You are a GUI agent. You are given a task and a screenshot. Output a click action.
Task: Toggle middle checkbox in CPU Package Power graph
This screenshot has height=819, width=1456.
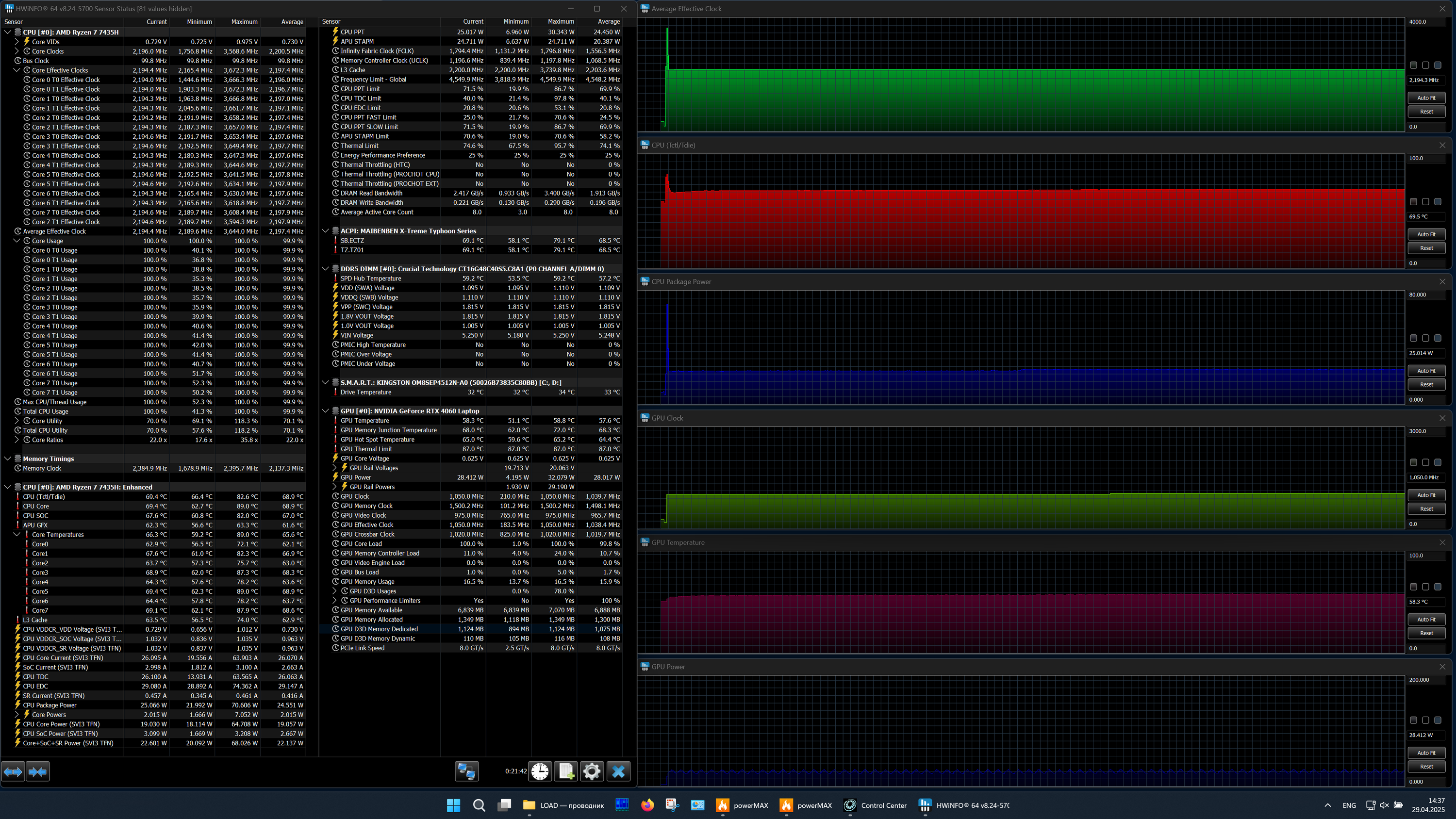click(1425, 338)
